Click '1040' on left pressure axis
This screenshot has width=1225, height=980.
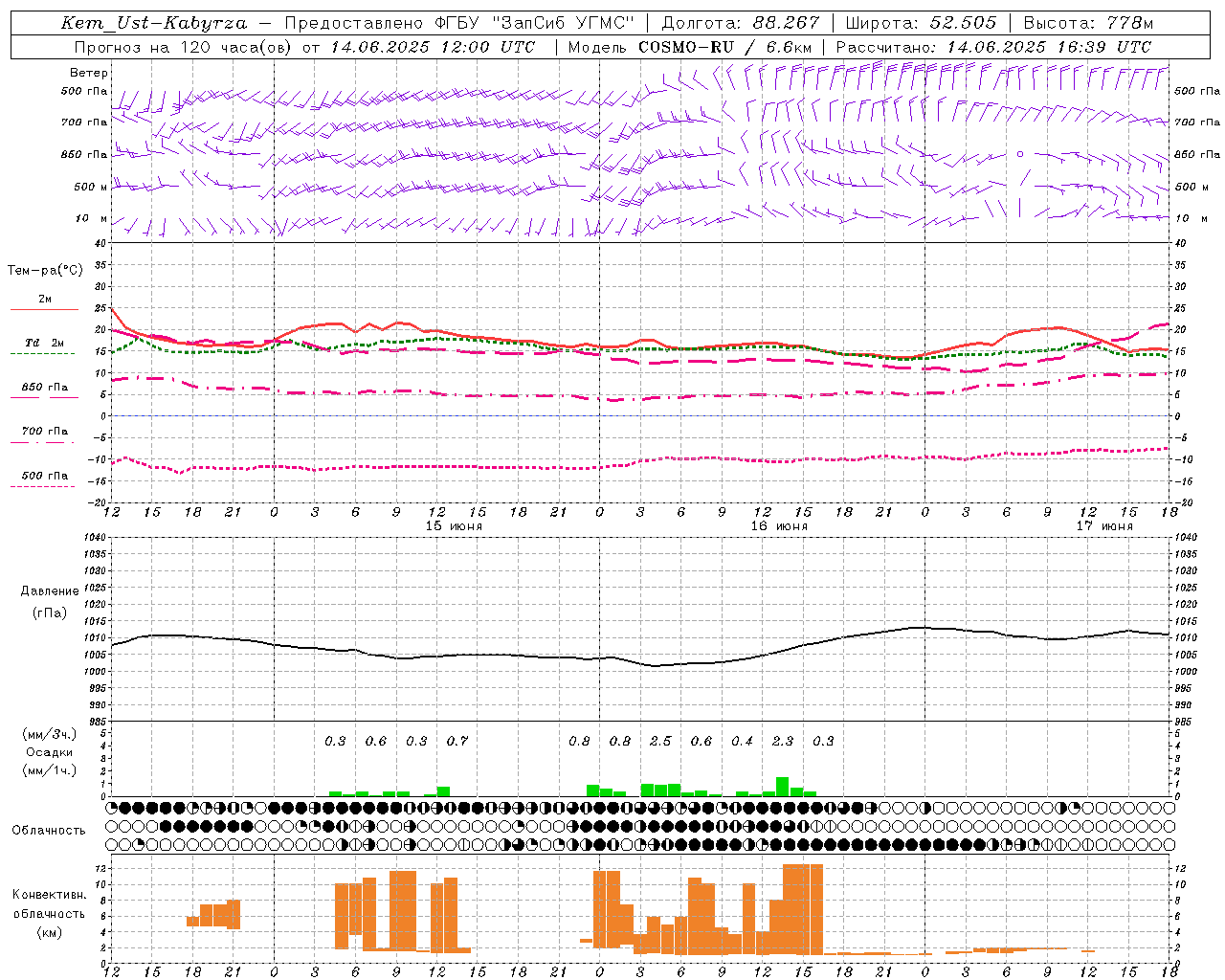pyautogui.click(x=97, y=537)
